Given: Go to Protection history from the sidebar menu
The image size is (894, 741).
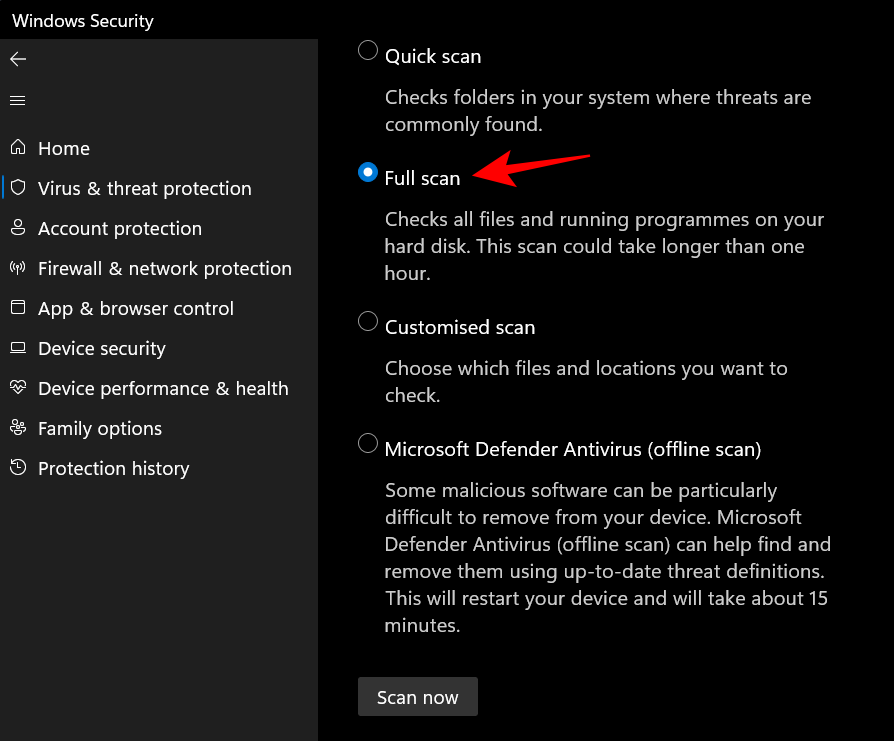Looking at the screenshot, I should pos(113,468).
